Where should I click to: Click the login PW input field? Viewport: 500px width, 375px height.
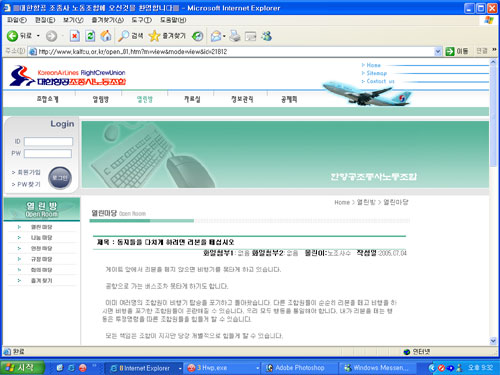[48, 153]
